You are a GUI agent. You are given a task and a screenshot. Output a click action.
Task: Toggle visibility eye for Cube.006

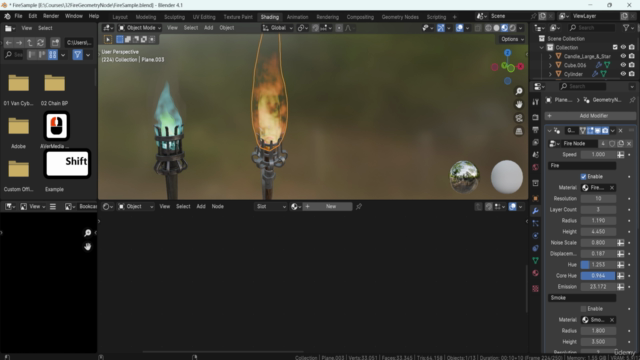[x=623, y=65]
